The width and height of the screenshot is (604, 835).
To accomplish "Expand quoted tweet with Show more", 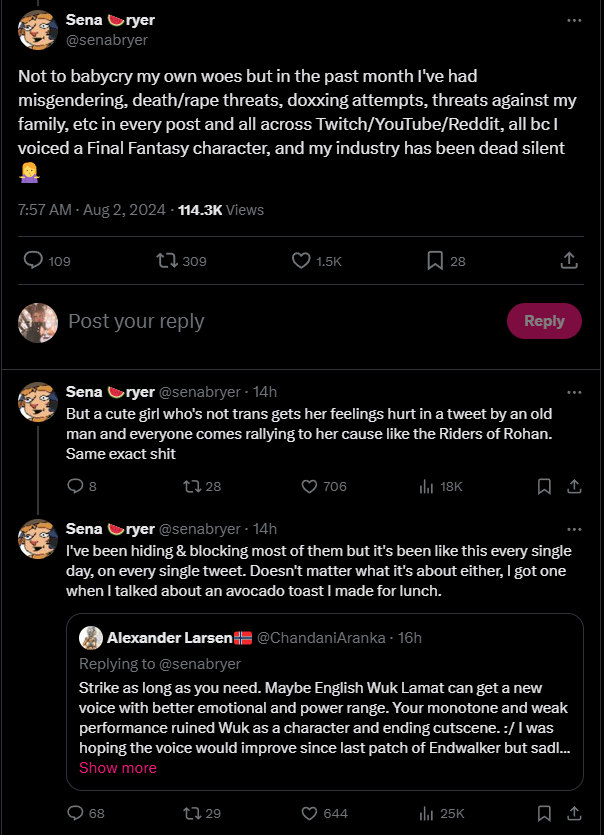I will pos(118,767).
